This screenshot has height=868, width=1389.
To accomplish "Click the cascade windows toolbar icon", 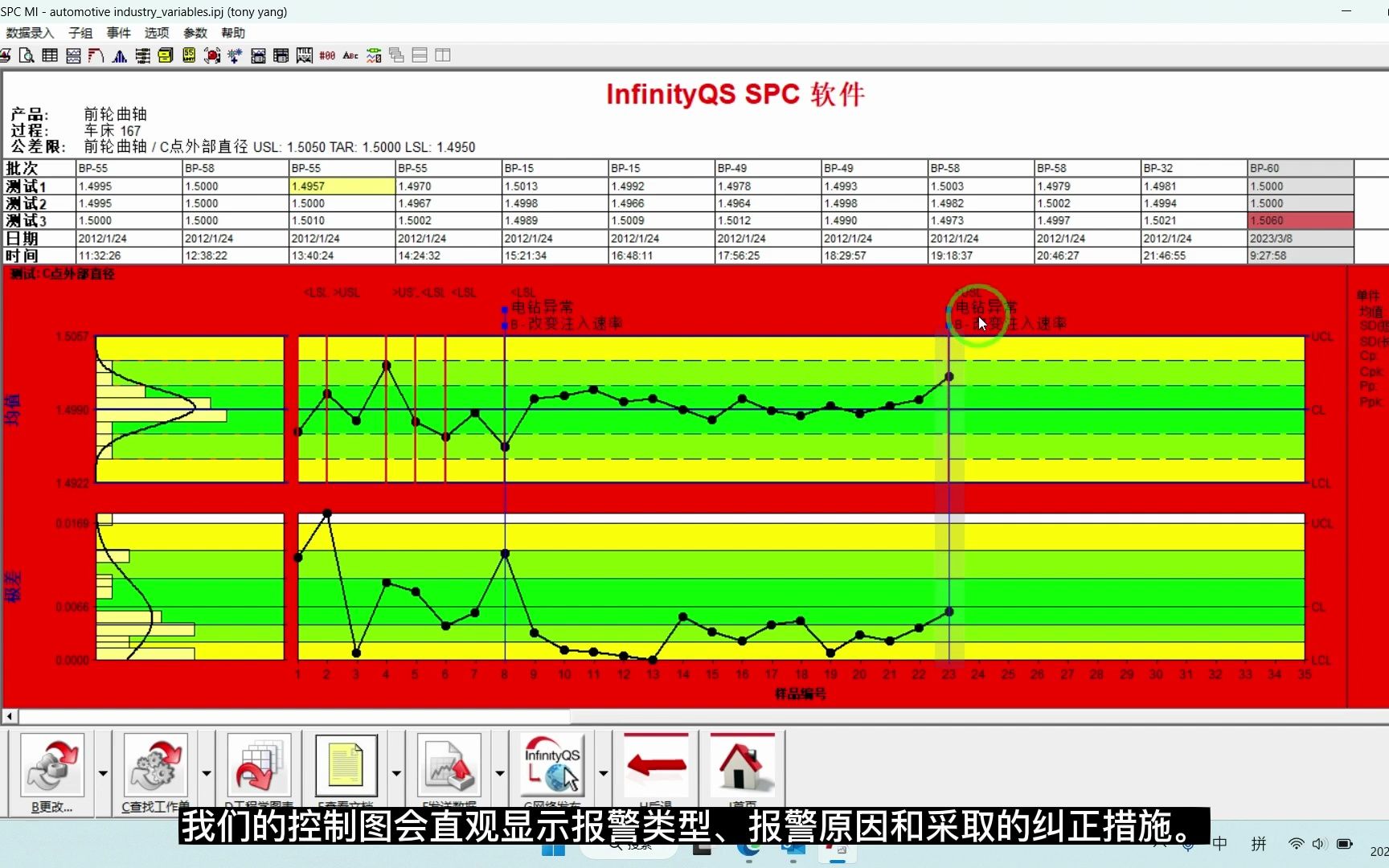I will click(396, 55).
